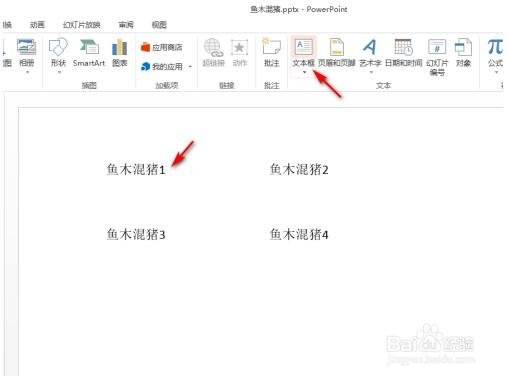This screenshot has height=376, width=507.
Task: Expand the Photo Album dropdown arrow
Action: [x=27, y=72]
